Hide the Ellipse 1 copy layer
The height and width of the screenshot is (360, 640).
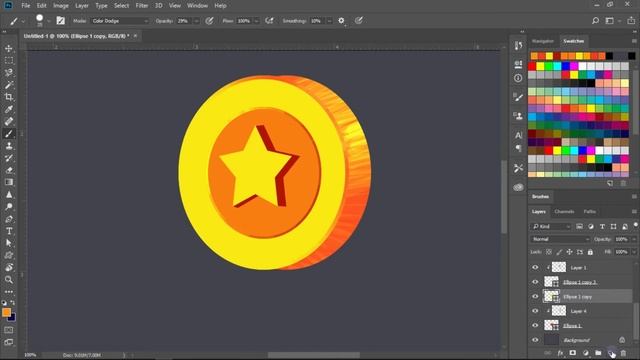click(535, 297)
